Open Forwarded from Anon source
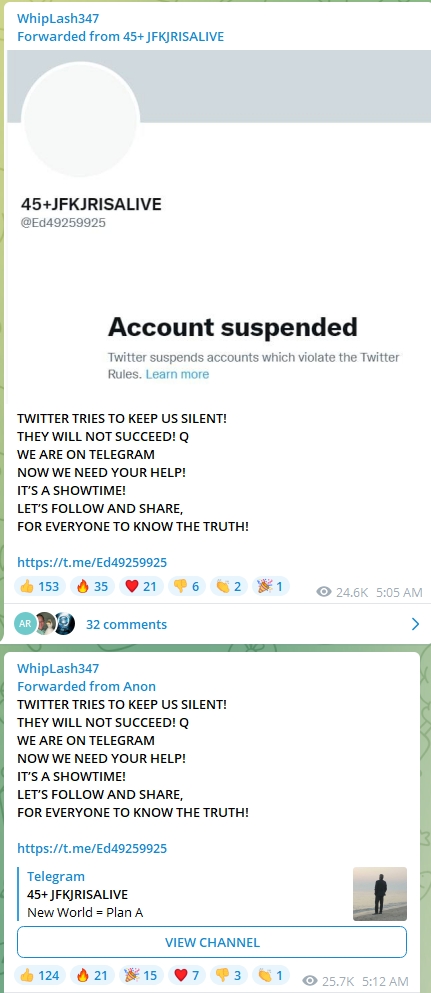 86,686
